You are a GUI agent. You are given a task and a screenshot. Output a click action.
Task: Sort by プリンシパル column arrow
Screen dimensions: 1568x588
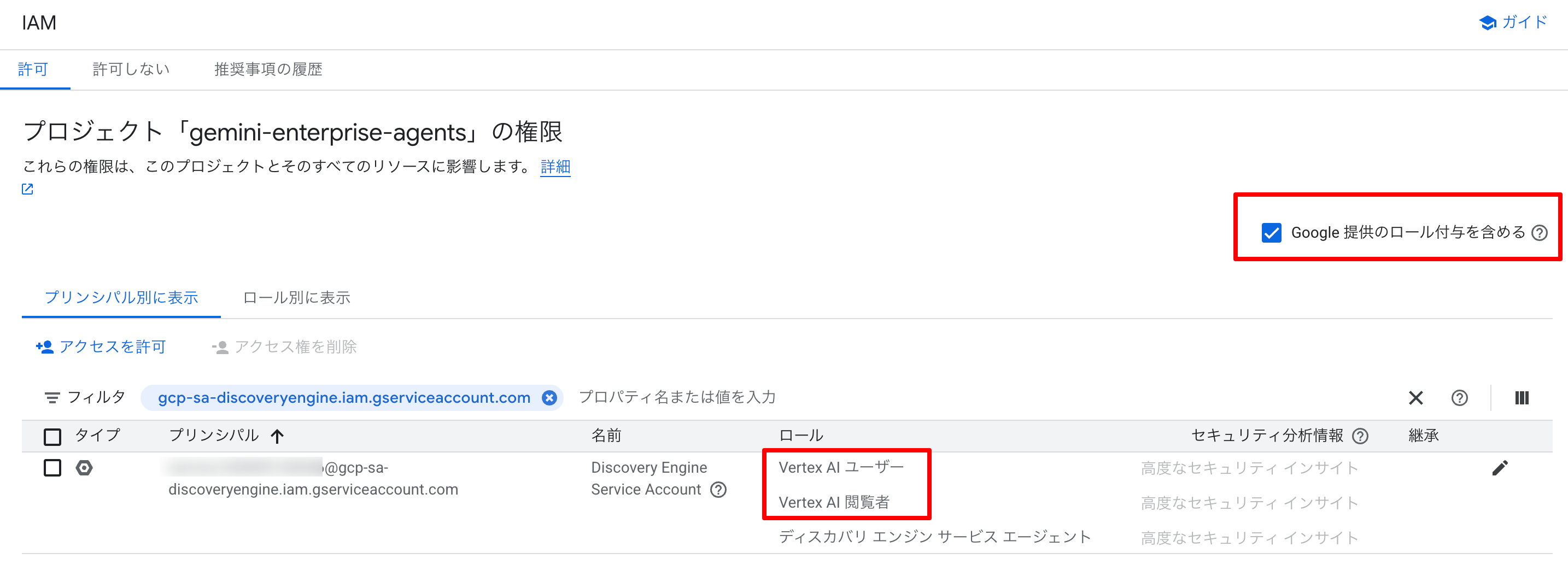278,436
